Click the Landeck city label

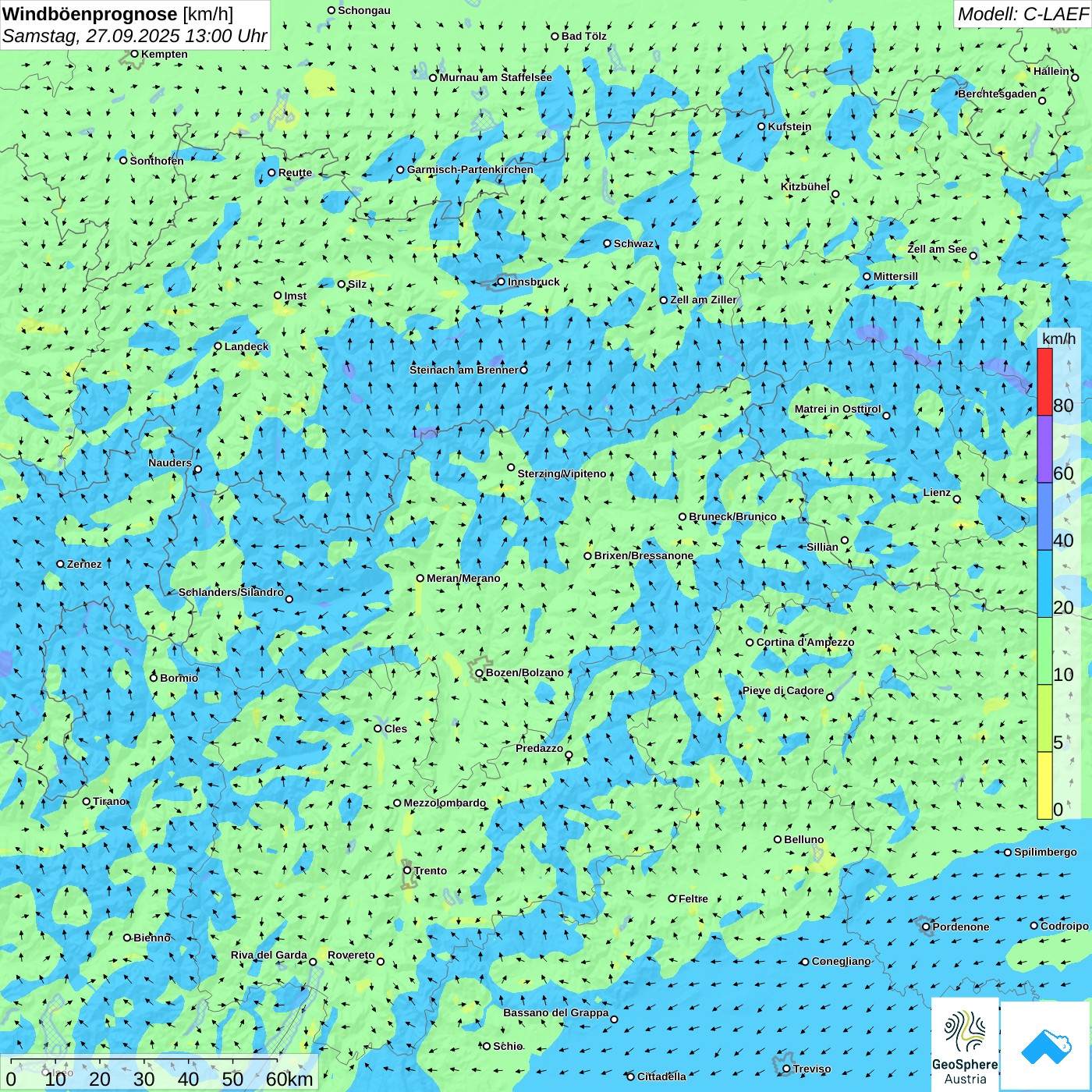[246, 346]
